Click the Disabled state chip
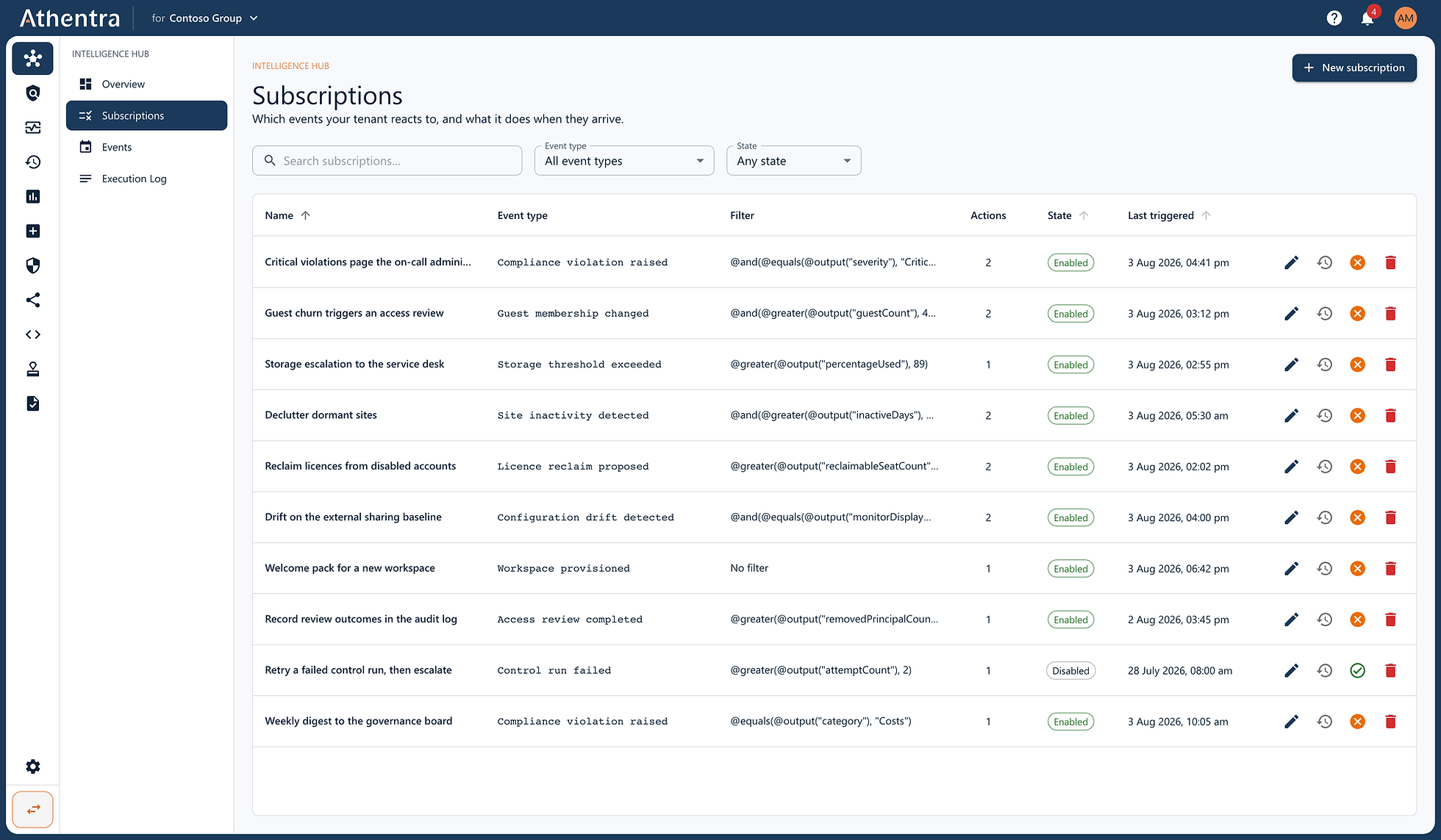Screen dimensions: 1441x840 pyautogui.click(x=1070, y=670)
